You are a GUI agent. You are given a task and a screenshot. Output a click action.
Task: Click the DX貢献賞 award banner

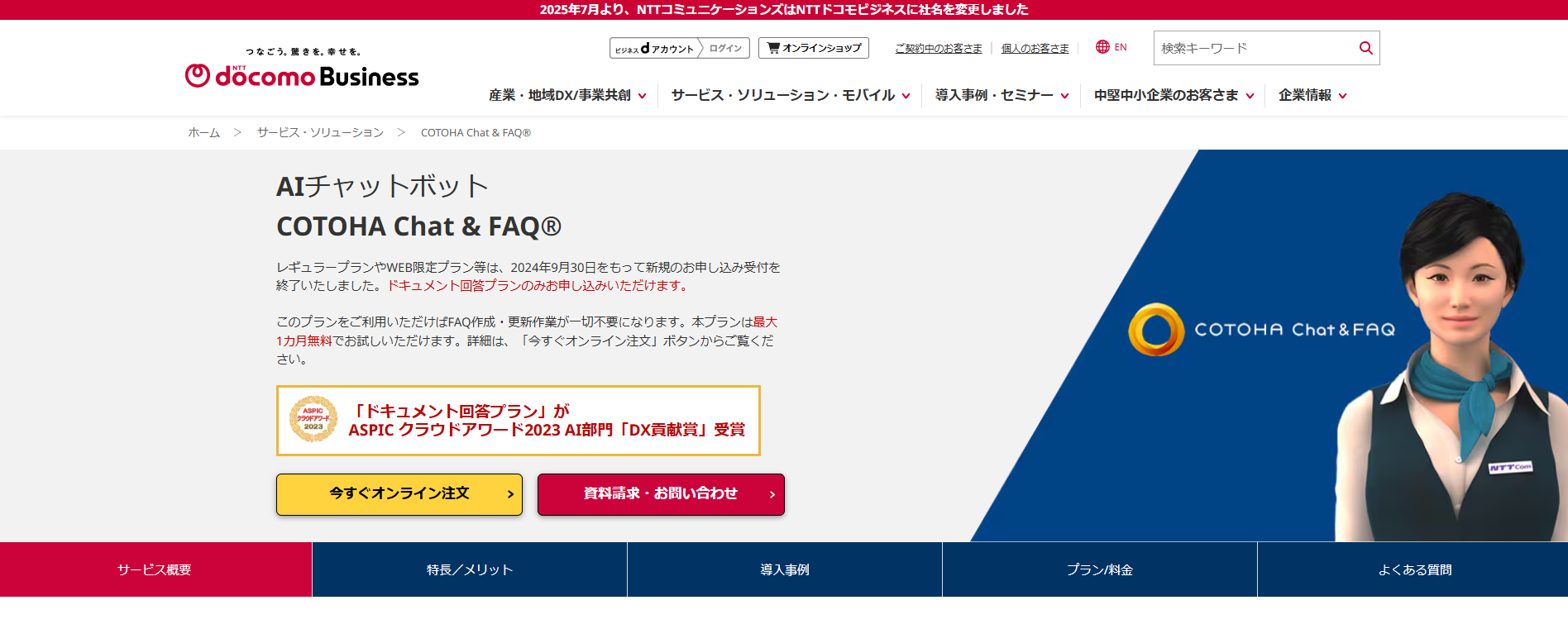click(x=519, y=421)
